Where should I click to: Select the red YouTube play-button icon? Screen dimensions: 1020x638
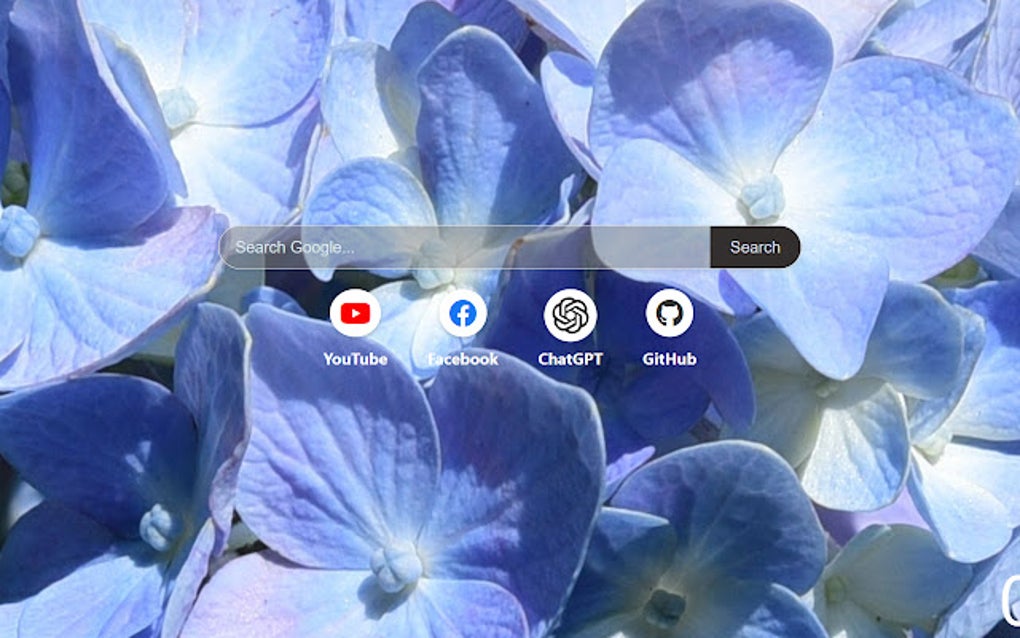click(357, 315)
